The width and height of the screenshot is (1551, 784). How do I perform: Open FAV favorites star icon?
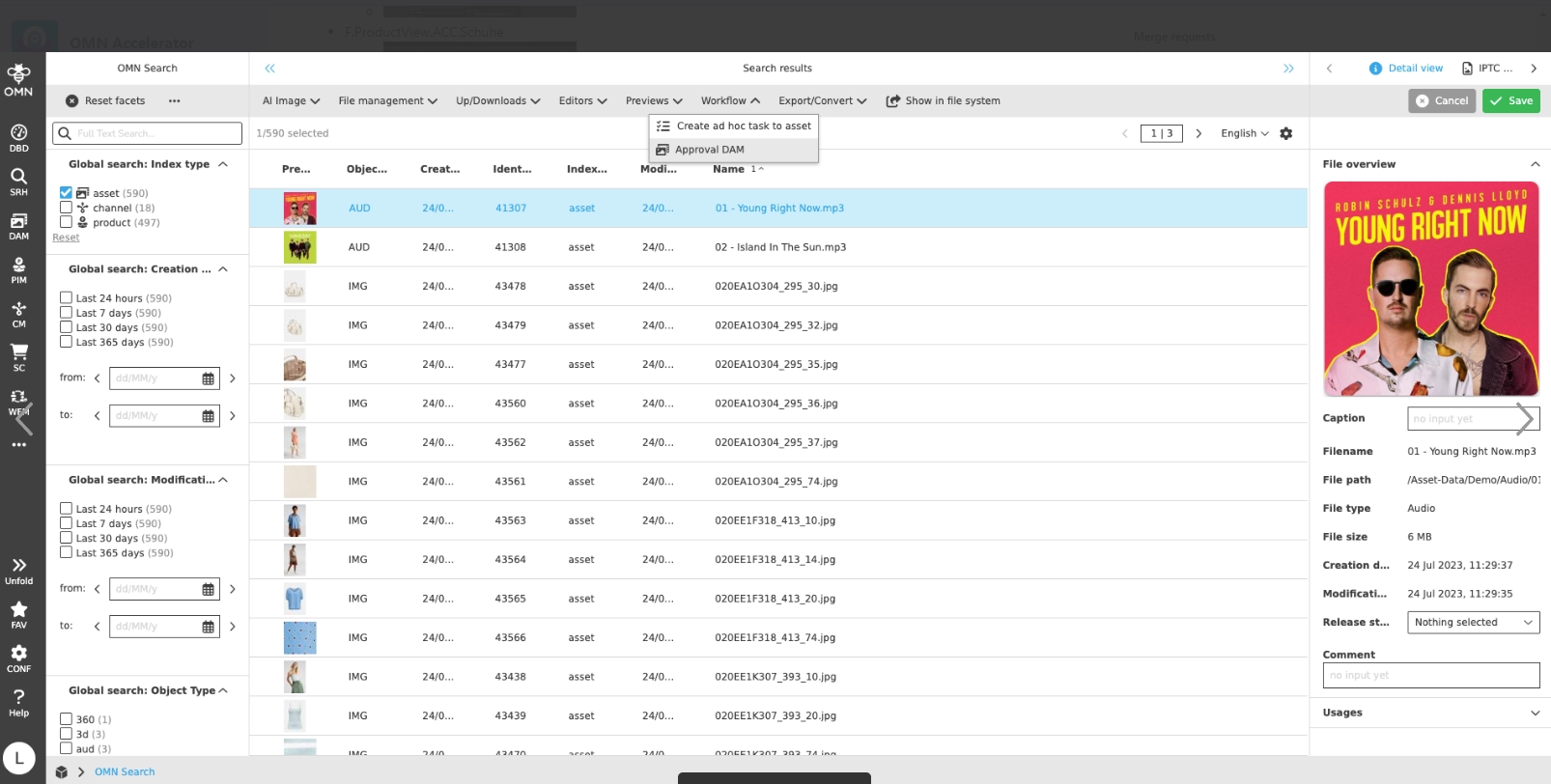point(18,614)
